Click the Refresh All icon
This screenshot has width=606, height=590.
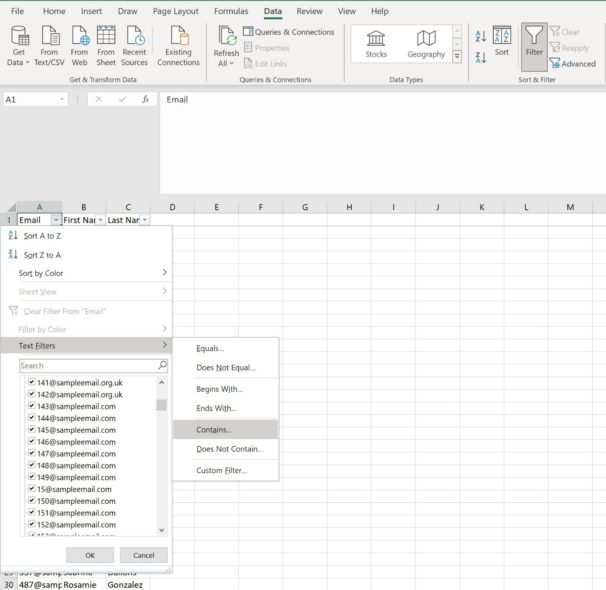[x=226, y=37]
